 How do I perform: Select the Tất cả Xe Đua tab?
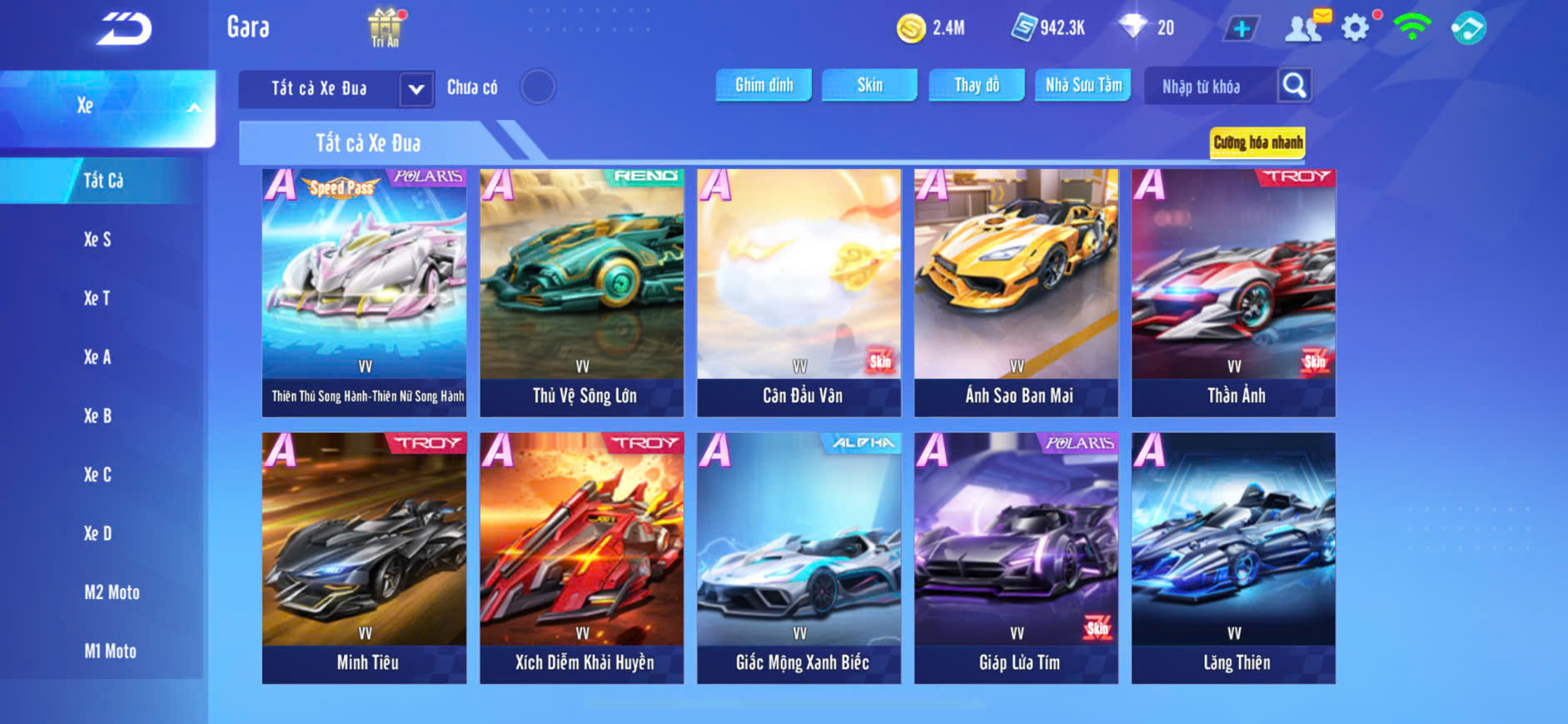coord(368,143)
